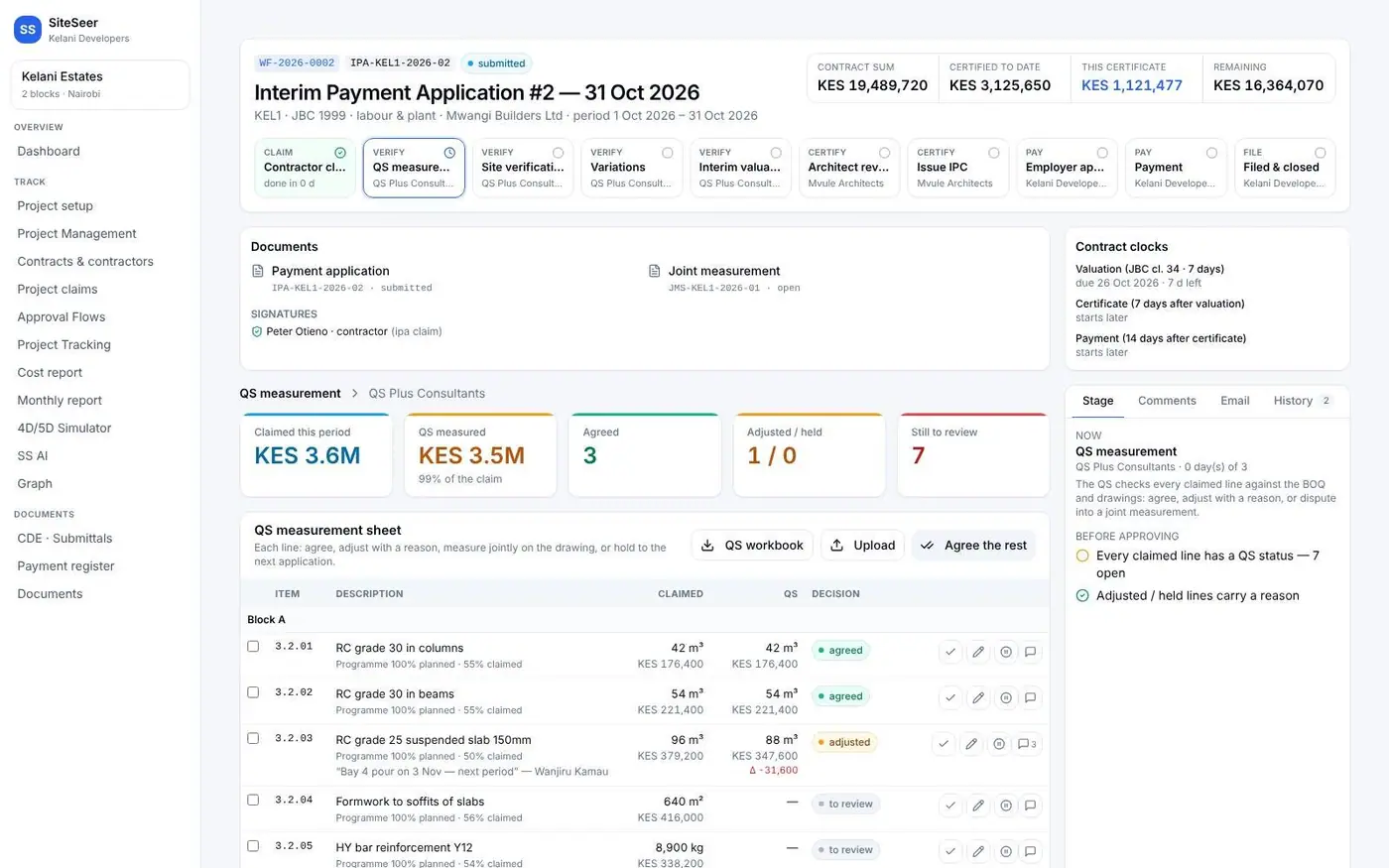The height and width of the screenshot is (868, 1389).
Task: Click the Upload button
Action: click(862, 546)
